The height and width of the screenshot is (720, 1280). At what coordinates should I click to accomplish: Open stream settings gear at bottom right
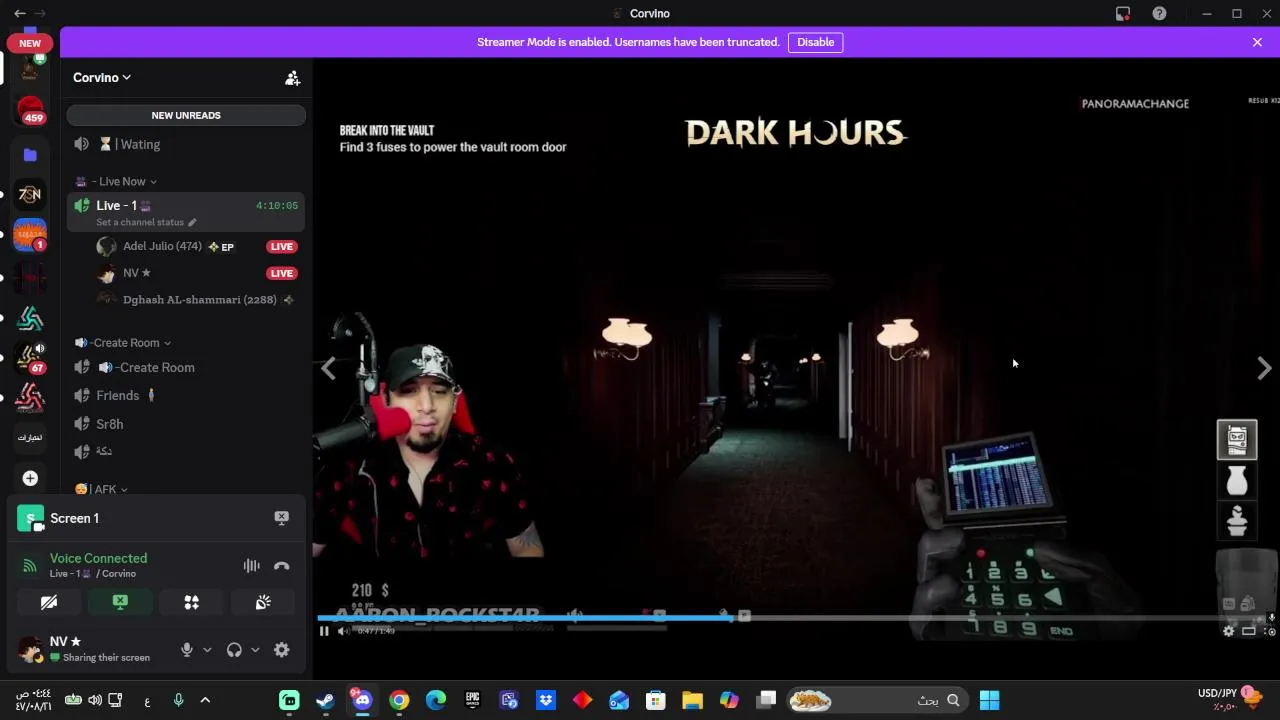click(x=1229, y=631)
